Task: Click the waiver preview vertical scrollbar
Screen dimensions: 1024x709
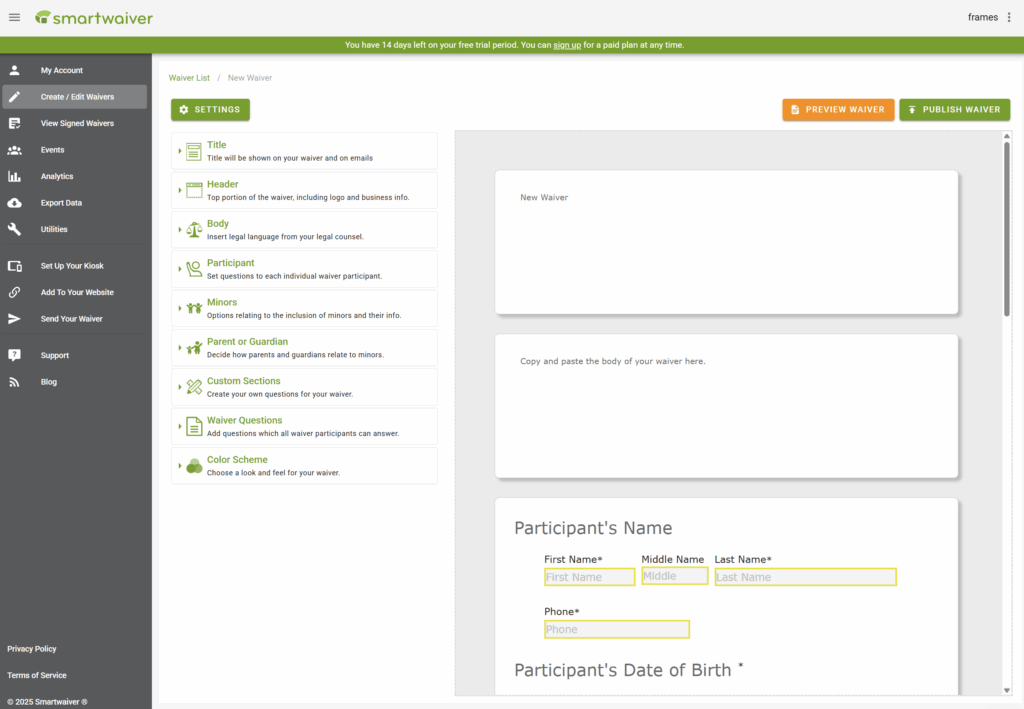Action: click(x=1006, y=230)
